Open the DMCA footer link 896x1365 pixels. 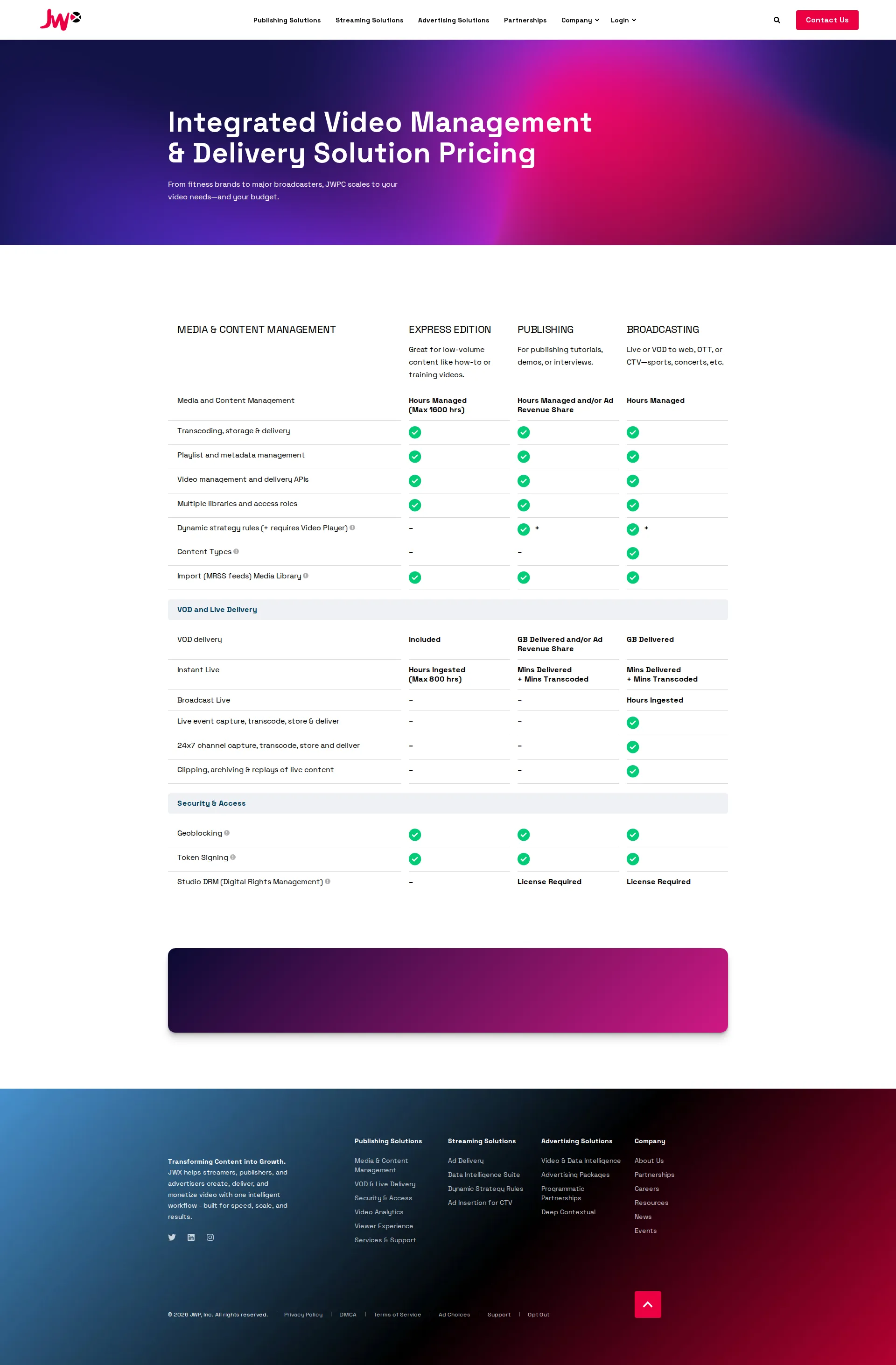(x=348, y=1315)
